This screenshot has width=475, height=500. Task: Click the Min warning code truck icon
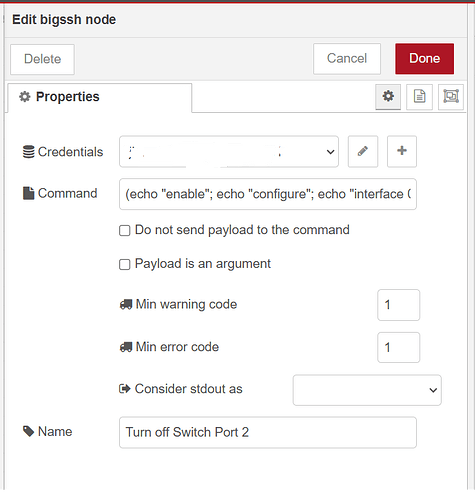(126, 304)
